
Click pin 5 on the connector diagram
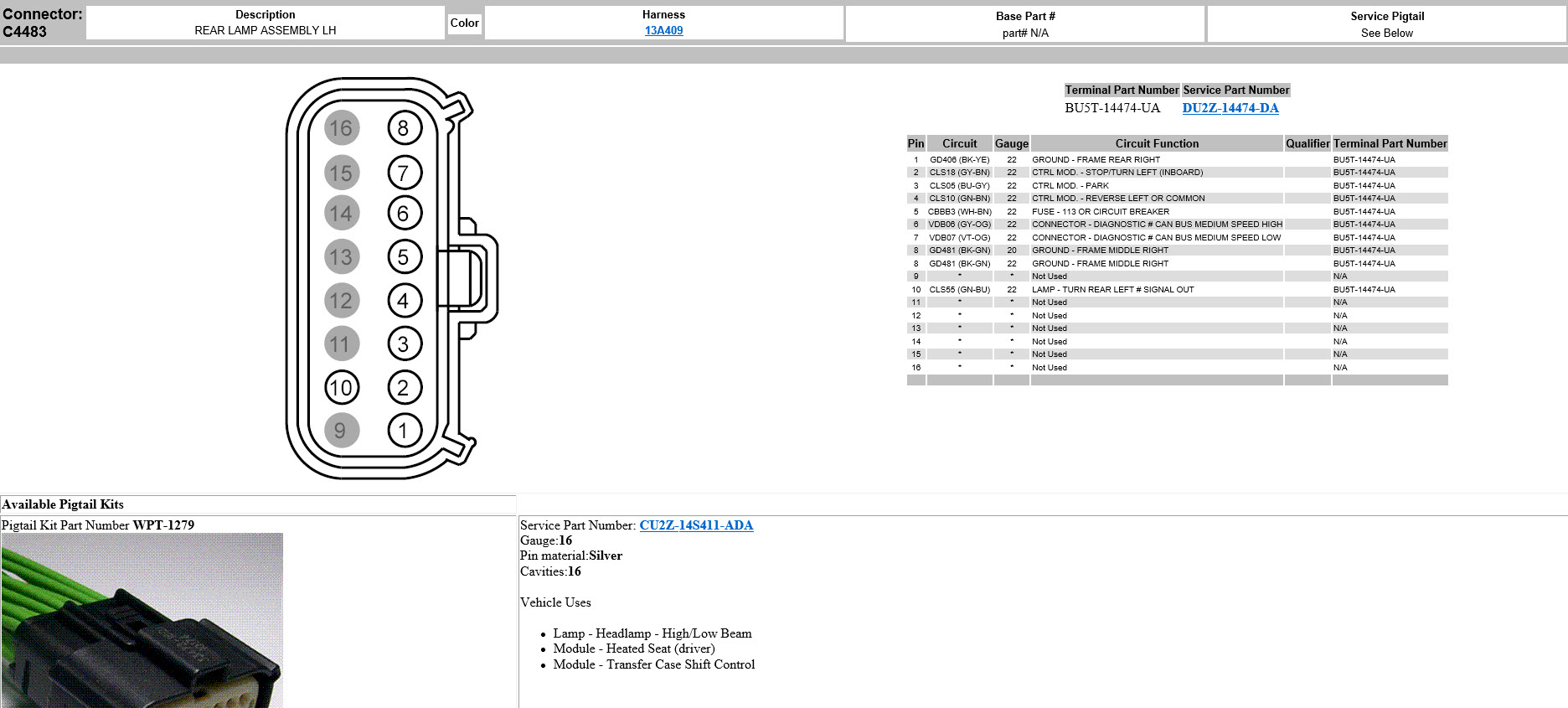coord(404,257)
